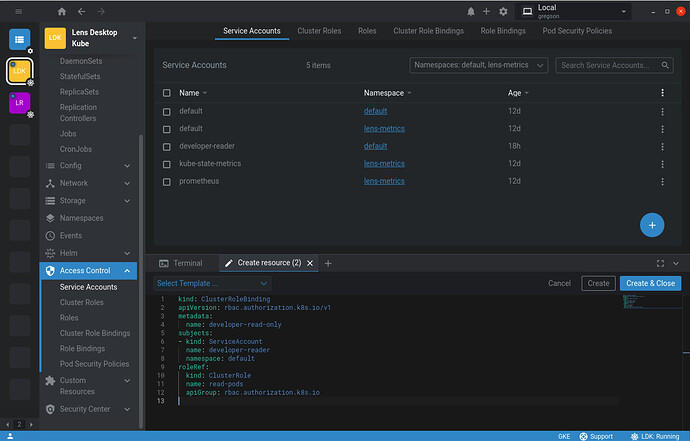Toggle the select-all checkbox in table header

coord(168,92)
